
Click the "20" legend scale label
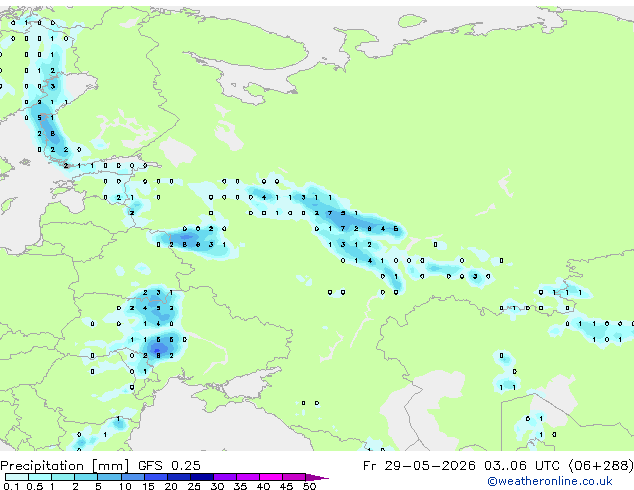pyautogui.click(x=171, y=486)
